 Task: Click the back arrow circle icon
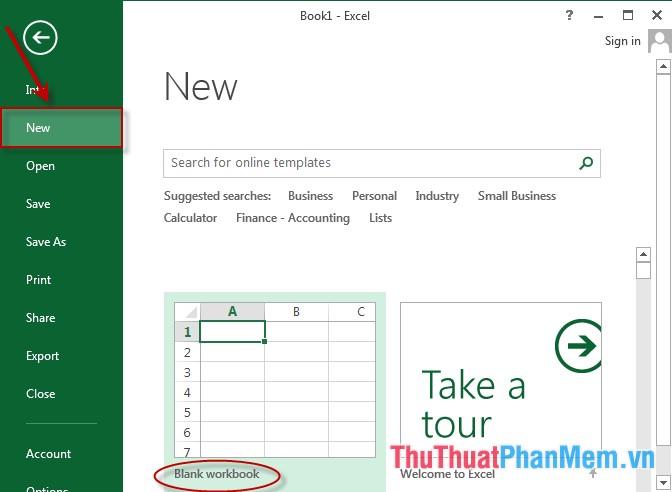click(x=40, y=38)
